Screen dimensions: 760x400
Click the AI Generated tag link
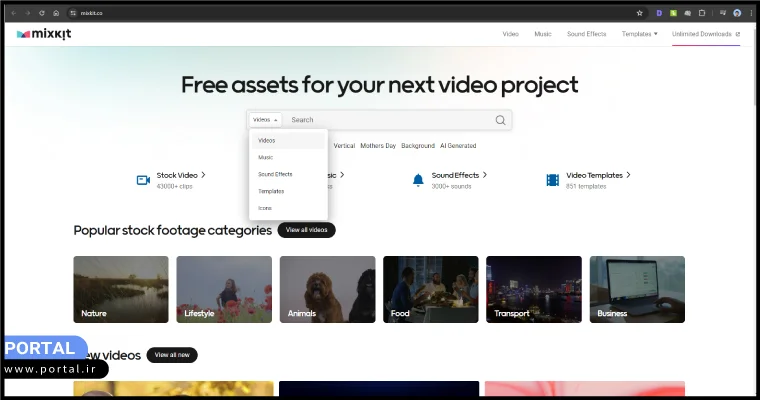tap(458, 146)
